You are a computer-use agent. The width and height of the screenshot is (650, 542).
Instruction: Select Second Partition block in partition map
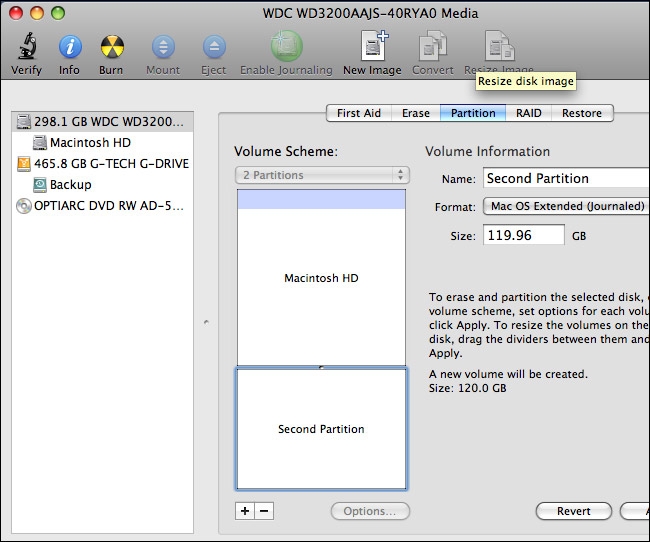(321, 429)
